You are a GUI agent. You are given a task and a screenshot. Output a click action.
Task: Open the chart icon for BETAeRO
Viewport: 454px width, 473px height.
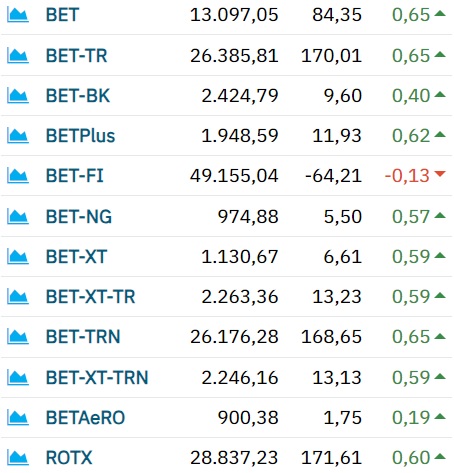(x=18, y=418)
